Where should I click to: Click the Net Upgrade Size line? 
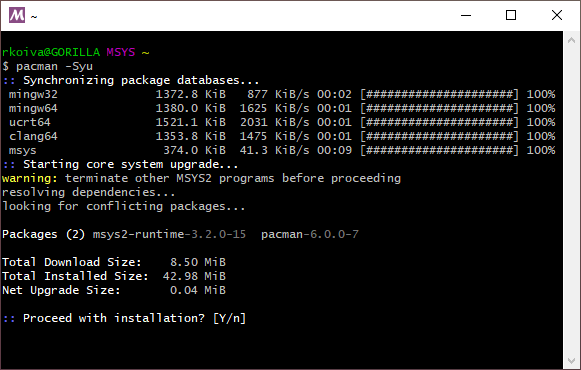point(114,290)
